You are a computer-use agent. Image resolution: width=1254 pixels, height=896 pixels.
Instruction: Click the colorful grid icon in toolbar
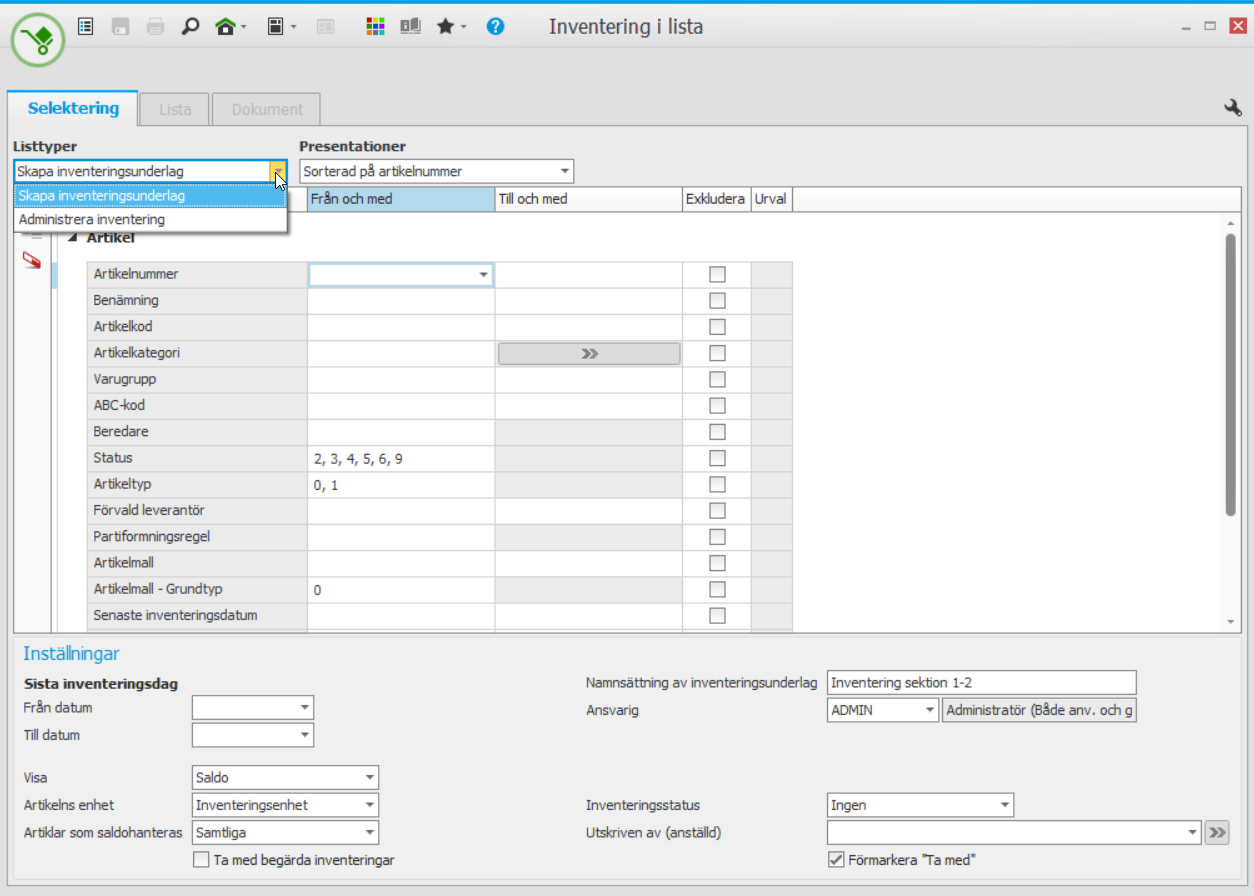[x=375, y=27]
